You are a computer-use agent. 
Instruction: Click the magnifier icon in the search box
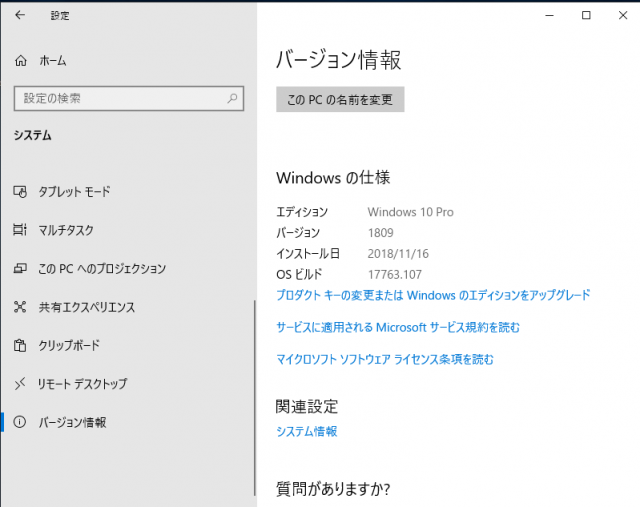point(232,99)
